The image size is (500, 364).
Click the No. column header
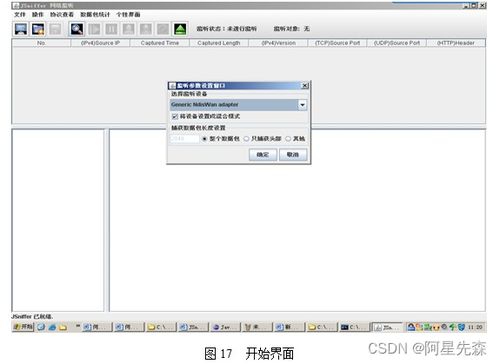tap(41, 43)
